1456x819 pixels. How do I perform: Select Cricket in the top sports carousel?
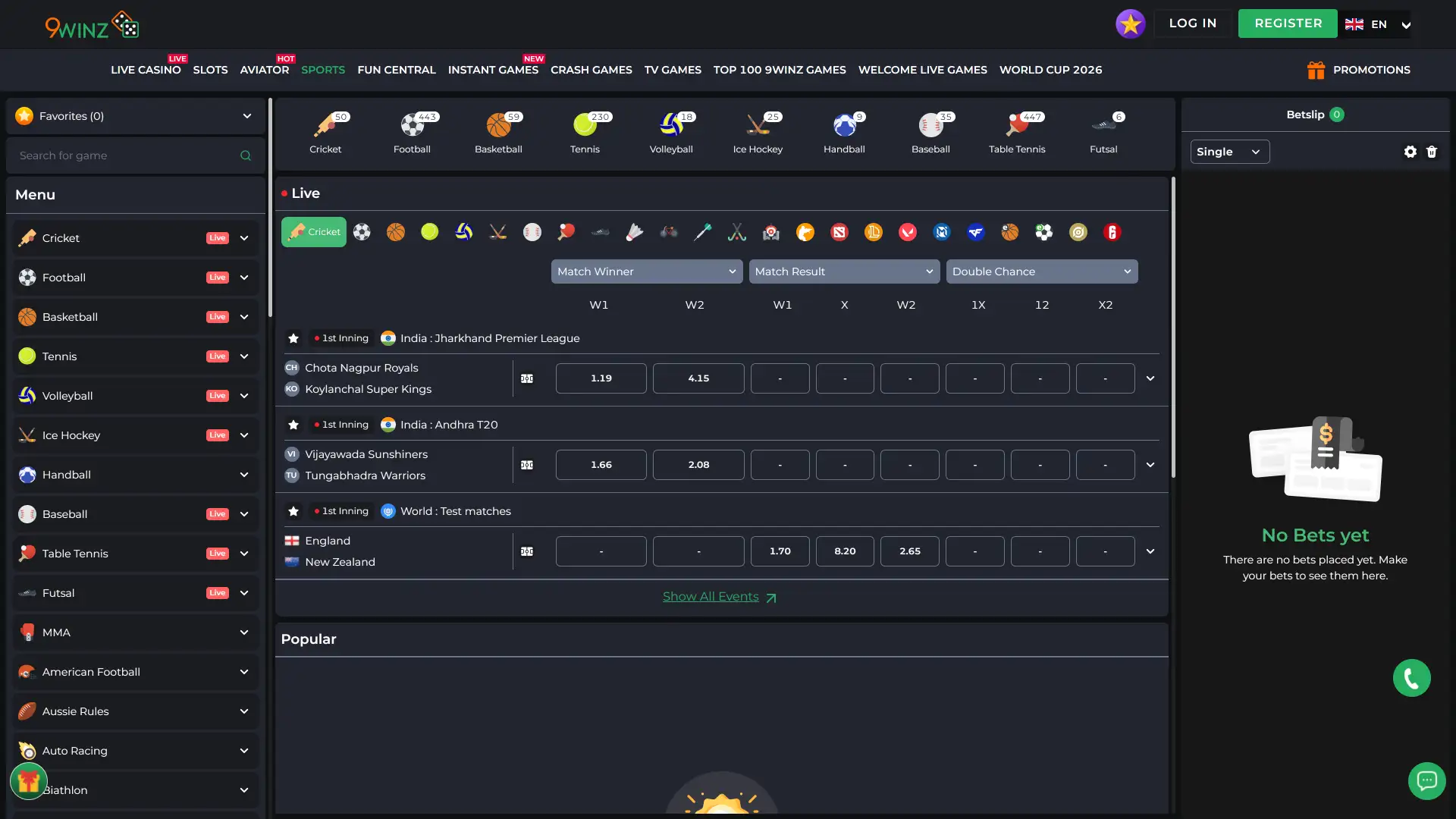(325, 133)
